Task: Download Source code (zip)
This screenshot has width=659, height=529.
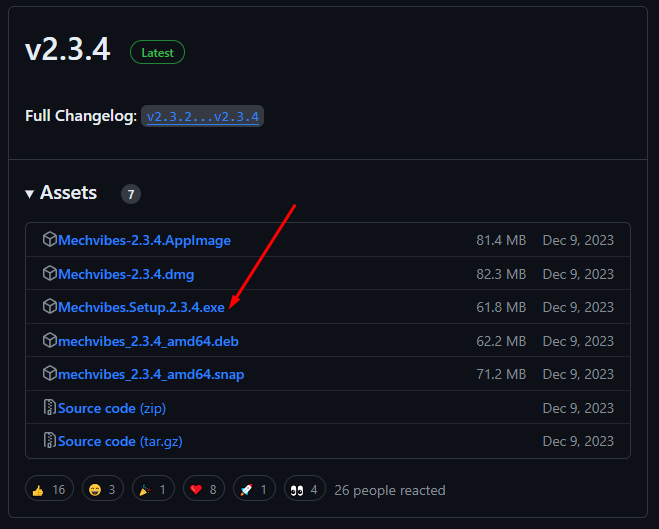Action: tap(112, 408)
